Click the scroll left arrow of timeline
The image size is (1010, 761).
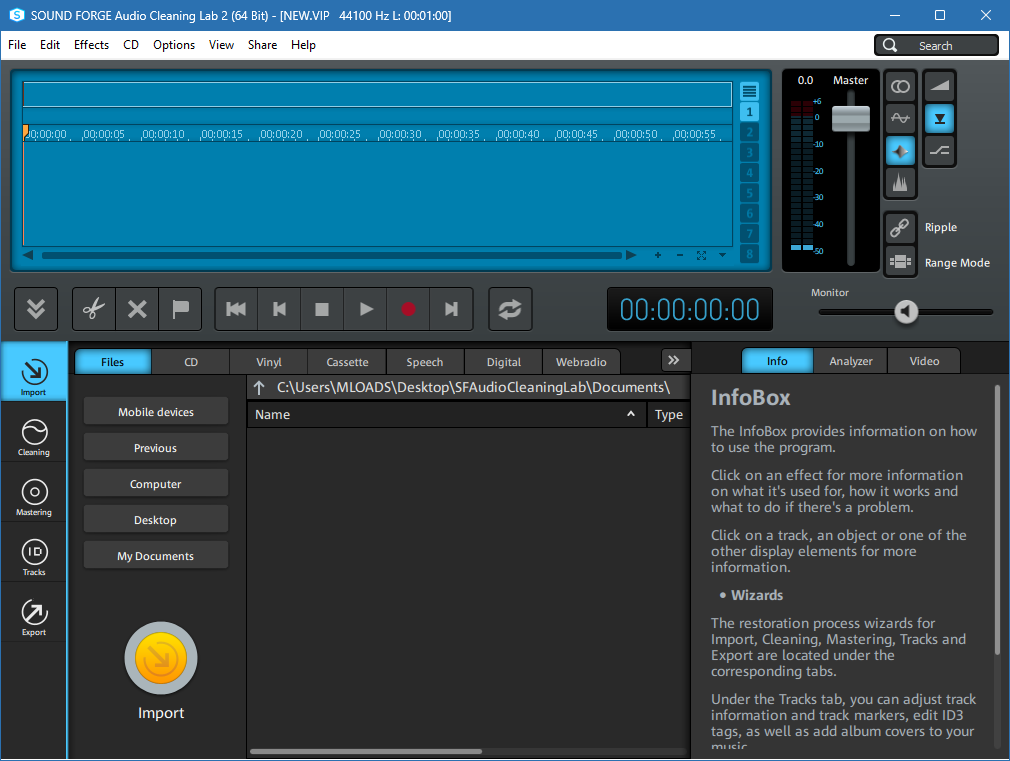28,255
